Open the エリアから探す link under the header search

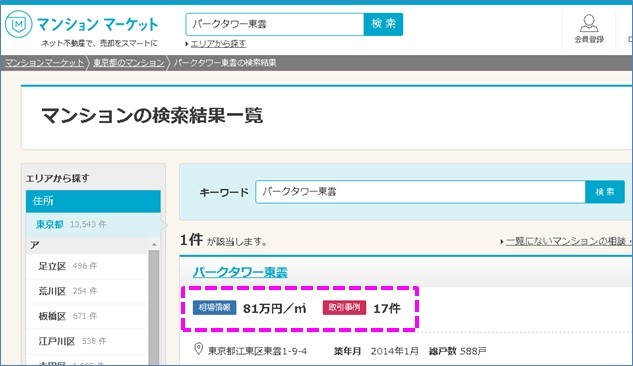[218, 44]
